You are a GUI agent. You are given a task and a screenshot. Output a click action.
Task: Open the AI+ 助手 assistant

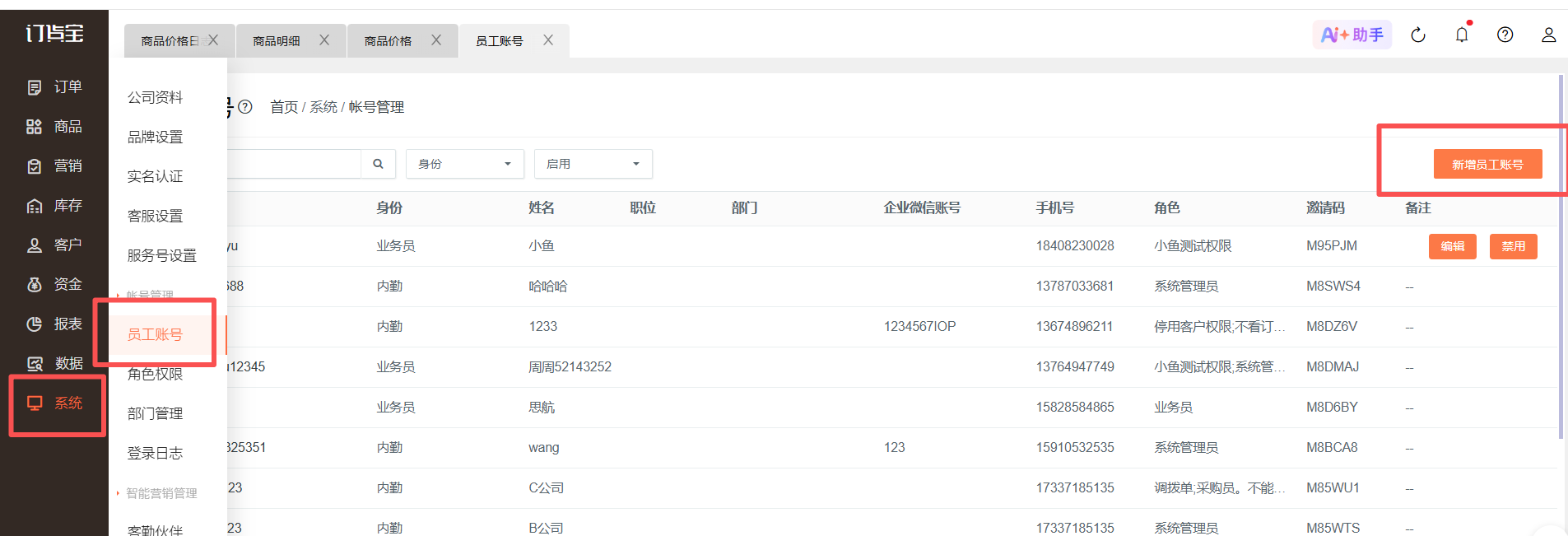coord(1352,35)
